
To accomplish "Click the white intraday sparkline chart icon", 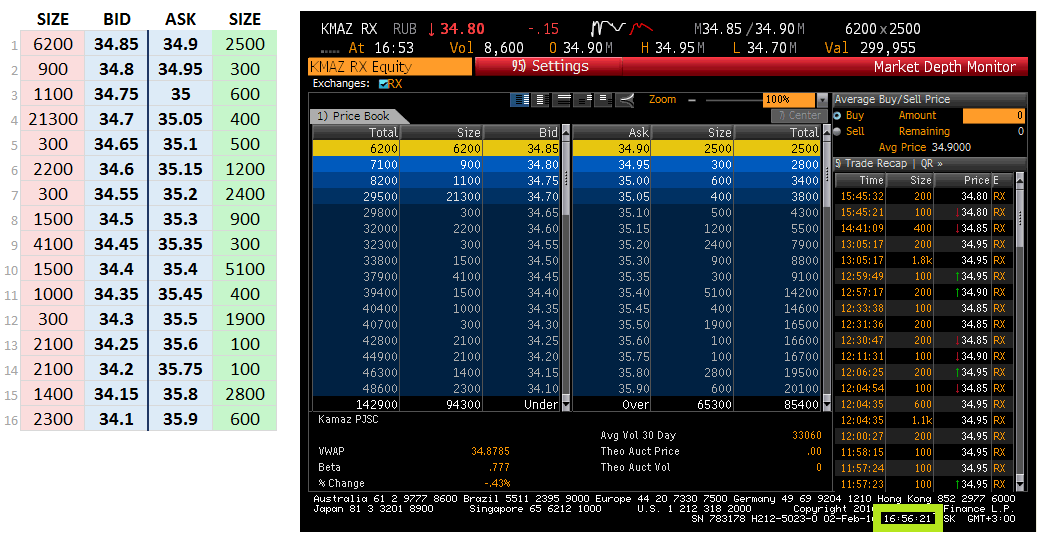I will (x=608, y=29).
